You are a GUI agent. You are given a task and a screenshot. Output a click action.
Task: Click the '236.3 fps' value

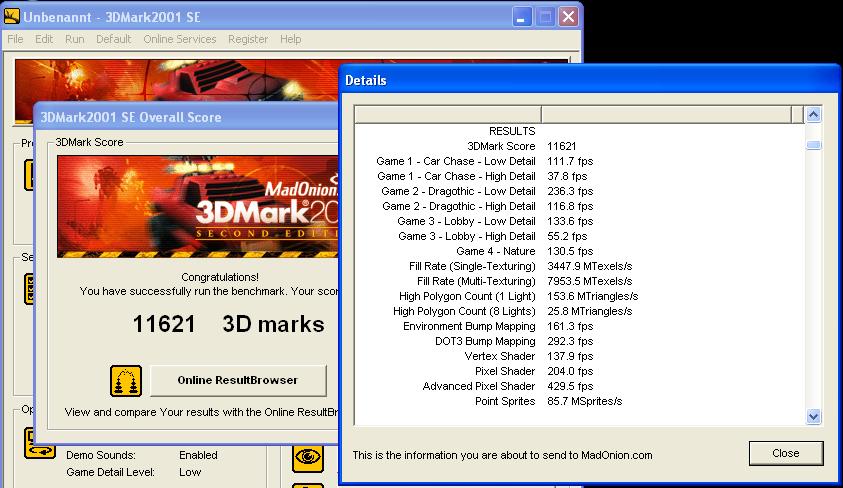[570, 191]
